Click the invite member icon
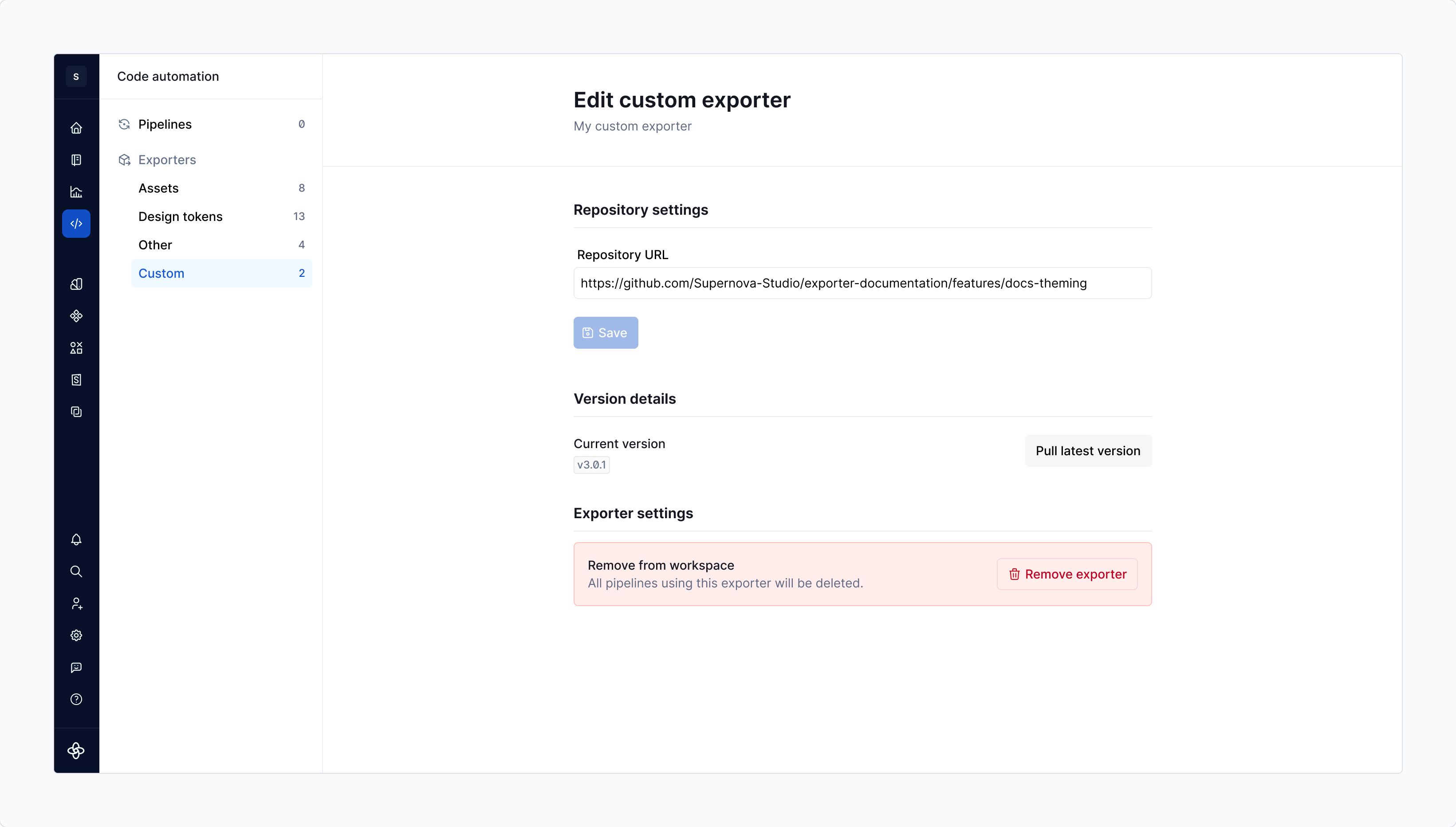Viewport: 1456px width, 827px height. [76, 603]
